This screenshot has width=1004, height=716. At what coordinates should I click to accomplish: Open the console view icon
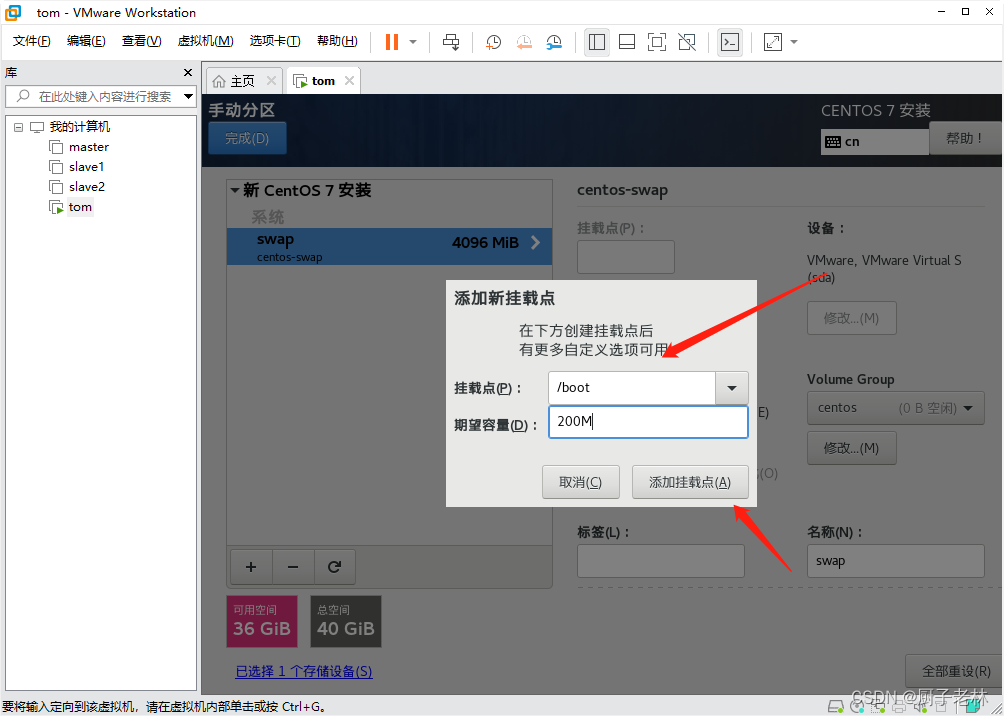point(730,42)
